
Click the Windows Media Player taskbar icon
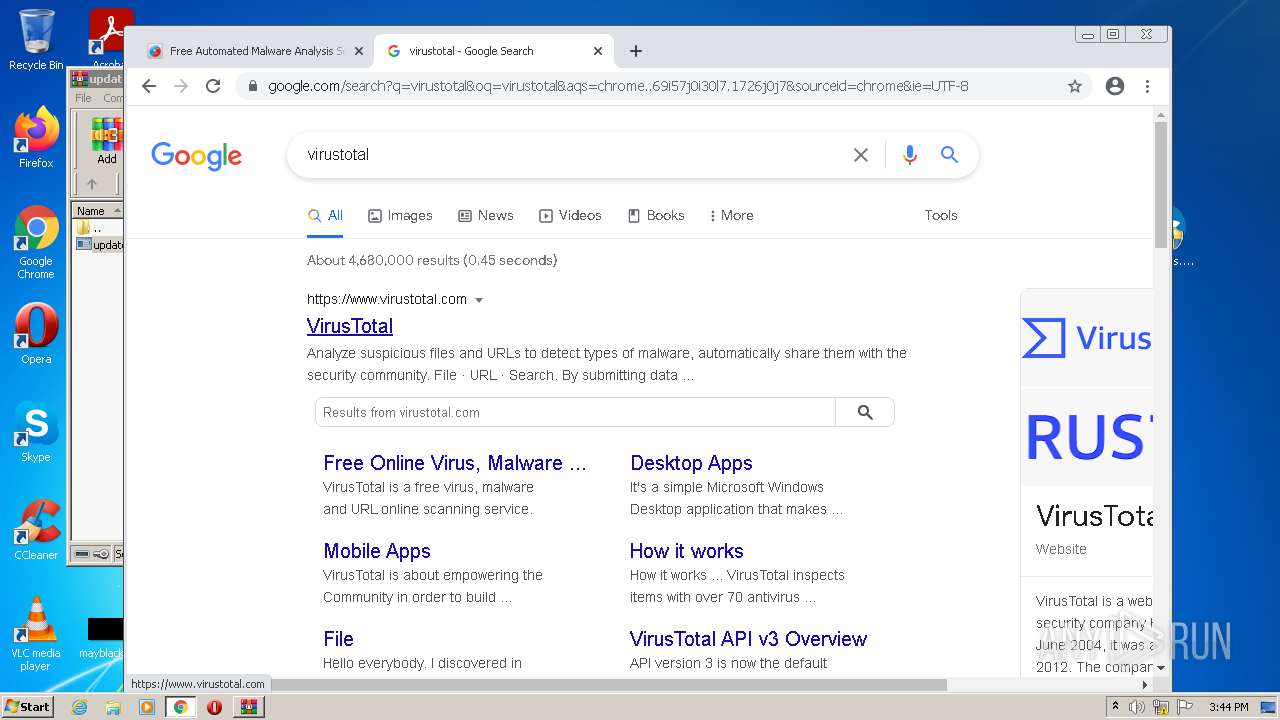tap(147, 707)
